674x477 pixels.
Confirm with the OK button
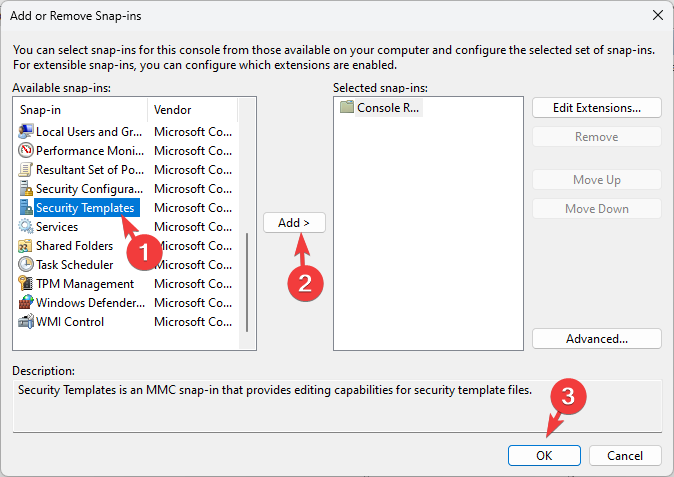(544, 455)
